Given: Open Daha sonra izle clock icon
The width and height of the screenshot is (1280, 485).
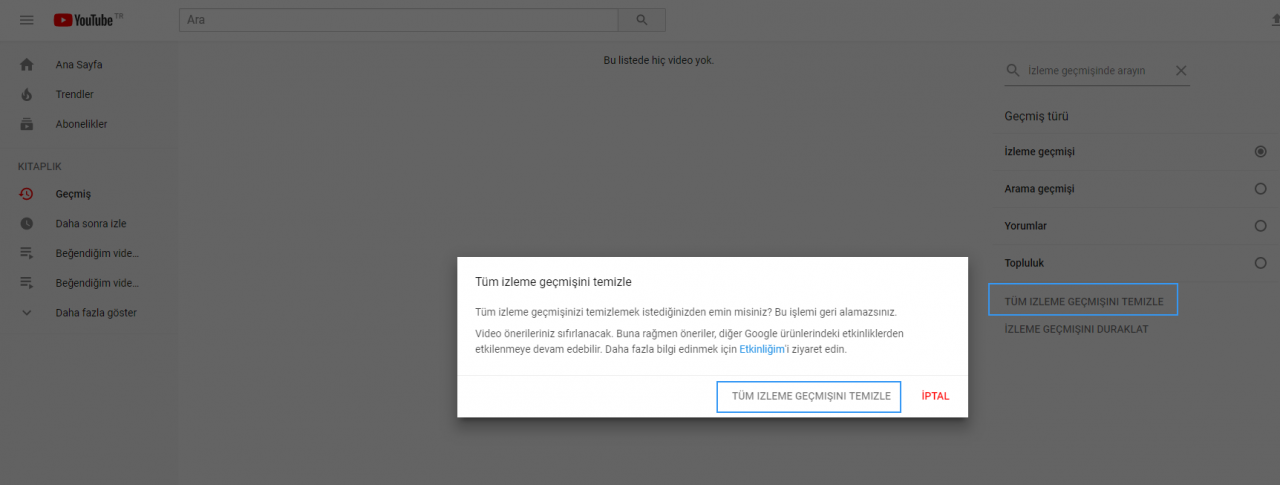Looking at the screenshot, I should [27, 224].
